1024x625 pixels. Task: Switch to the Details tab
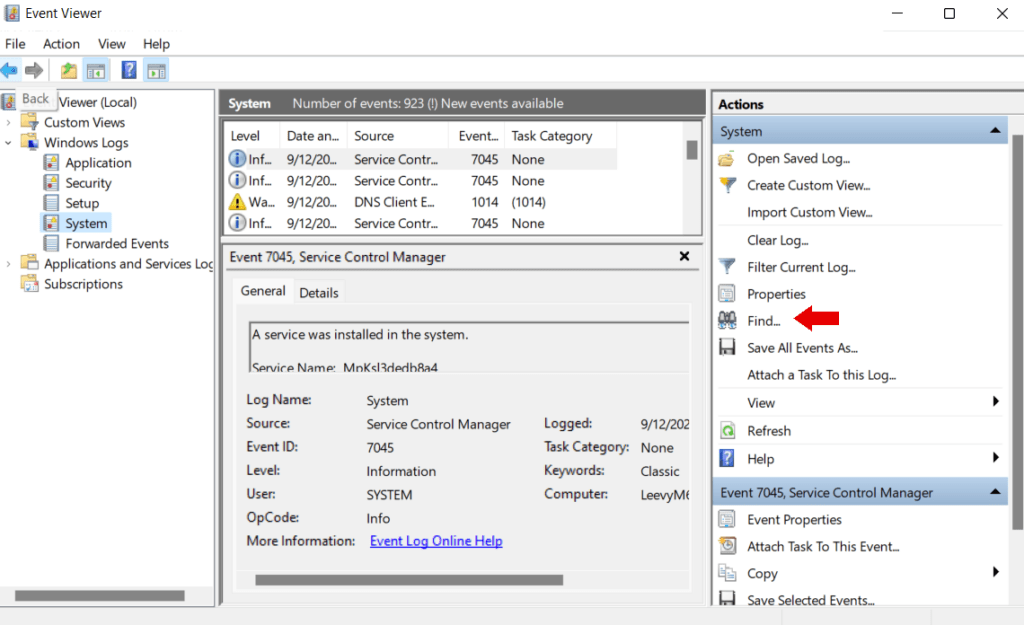tap(319, 292)
